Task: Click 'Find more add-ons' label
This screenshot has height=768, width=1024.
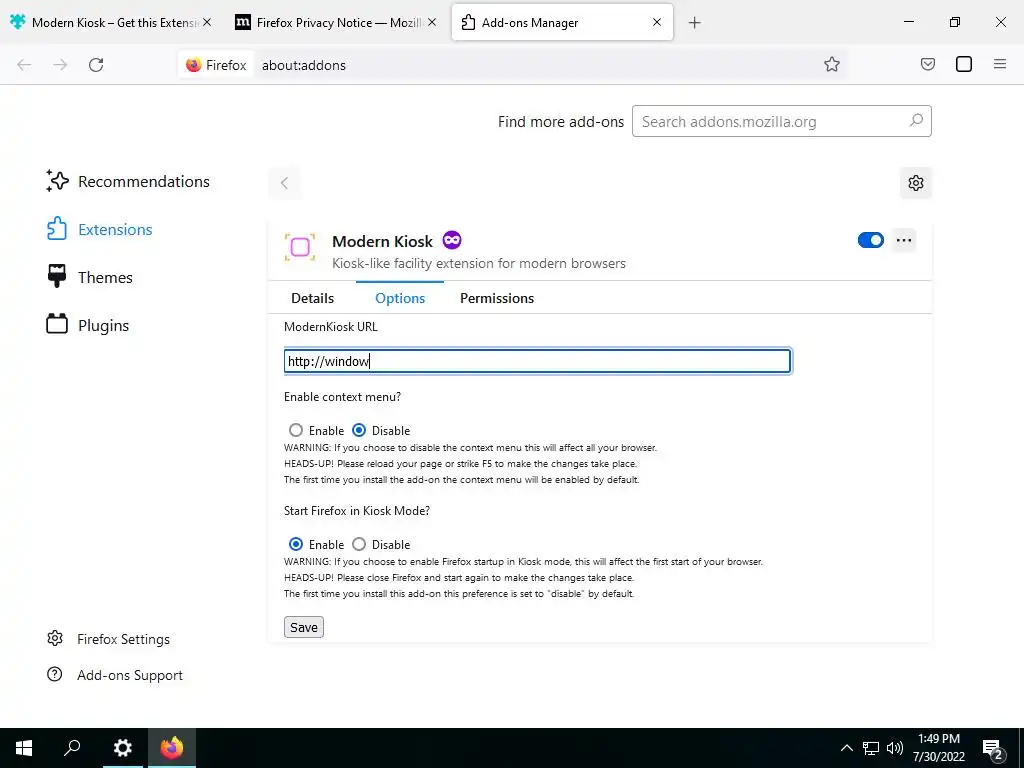Action: 561,121
